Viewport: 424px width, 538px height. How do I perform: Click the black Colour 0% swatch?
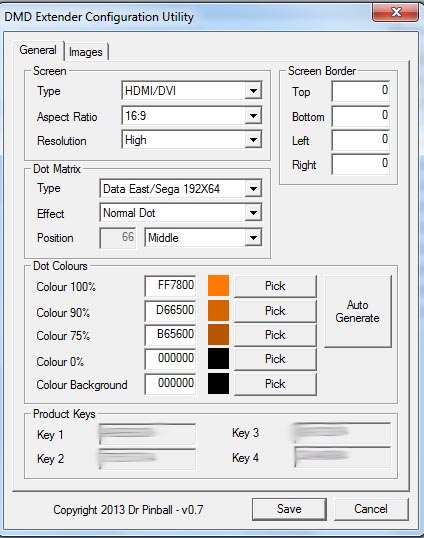(x=218, y=359)
